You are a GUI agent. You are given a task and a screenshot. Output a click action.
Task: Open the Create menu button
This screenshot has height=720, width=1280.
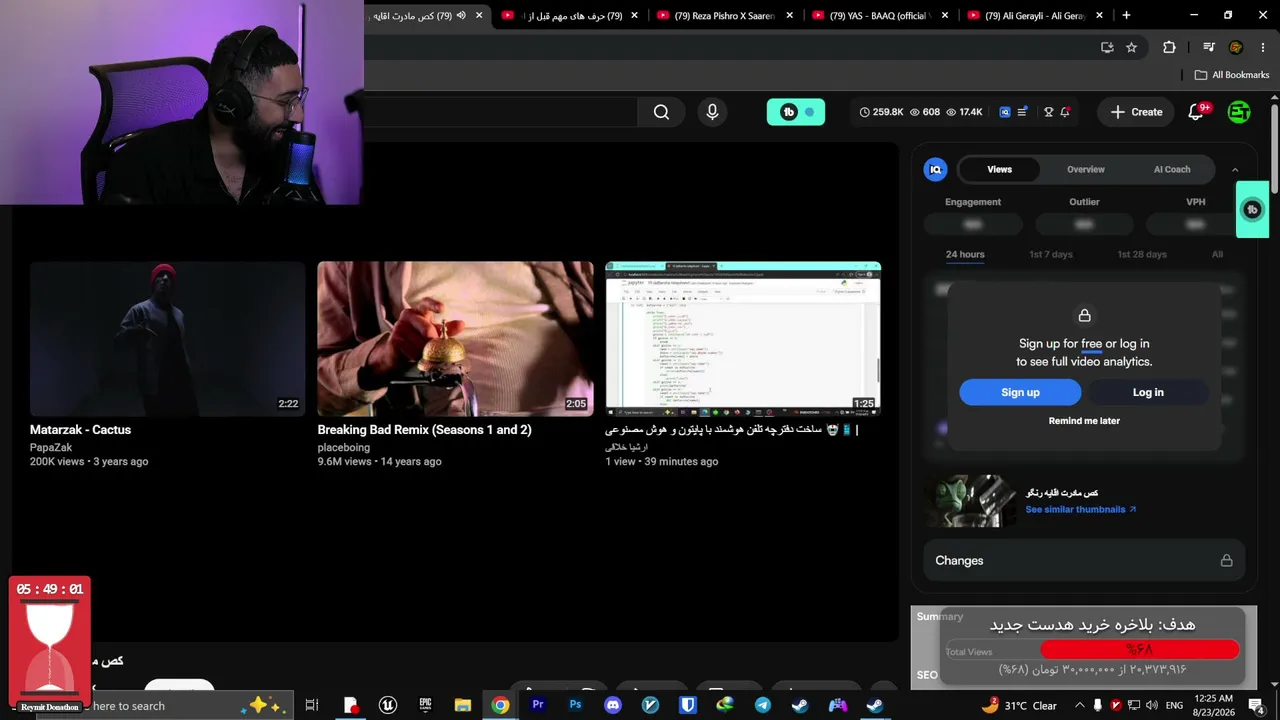pyautogui.click(x=1136, y=112)
